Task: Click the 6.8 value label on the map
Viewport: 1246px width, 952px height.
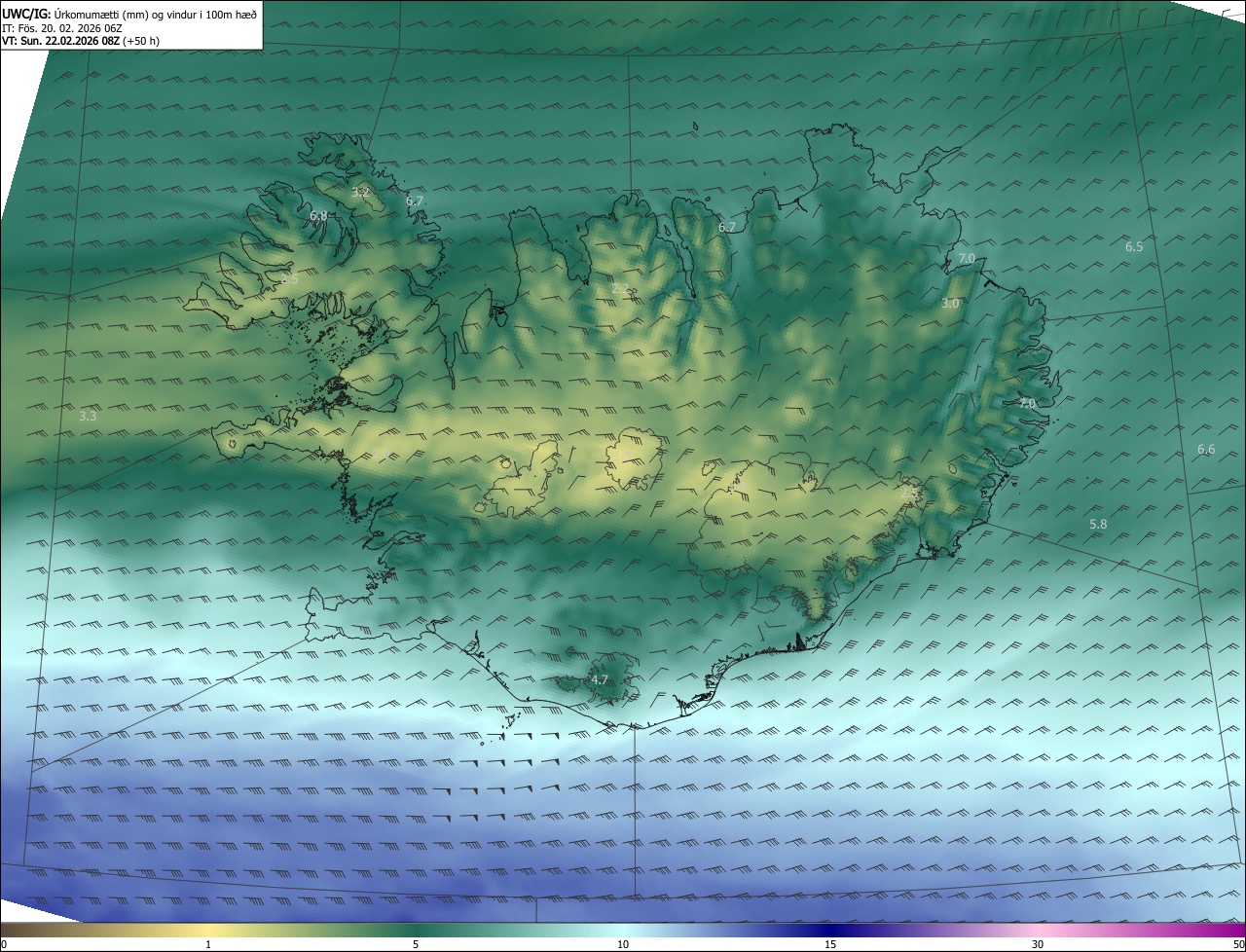Action: 318,215
